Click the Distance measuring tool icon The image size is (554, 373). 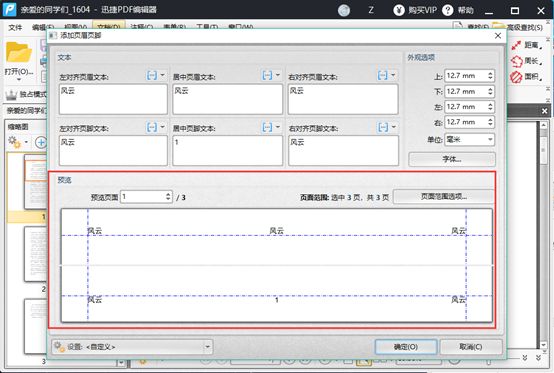(x=517, y=45)
